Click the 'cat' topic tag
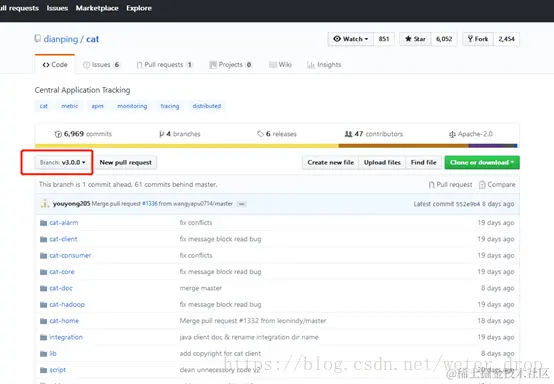 point(44,106)
